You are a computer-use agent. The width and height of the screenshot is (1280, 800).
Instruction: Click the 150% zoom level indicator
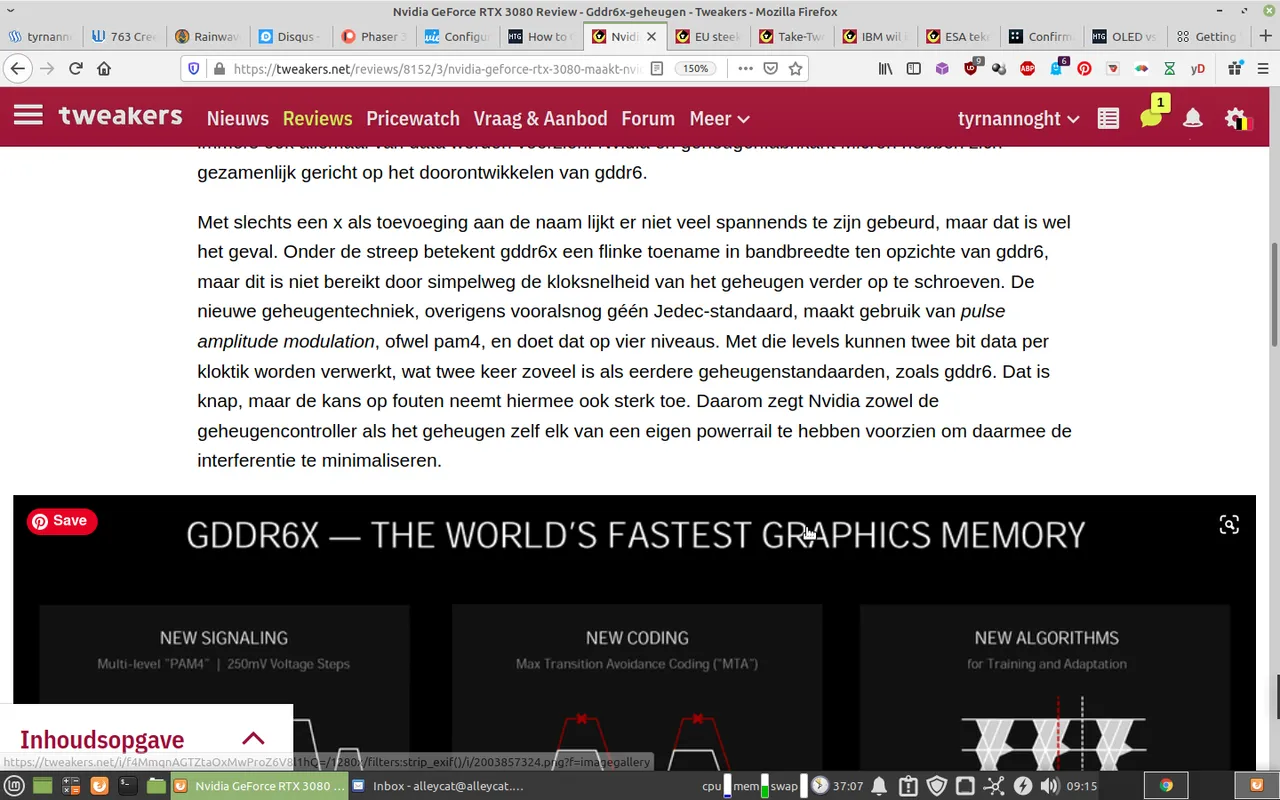[695, 69]
